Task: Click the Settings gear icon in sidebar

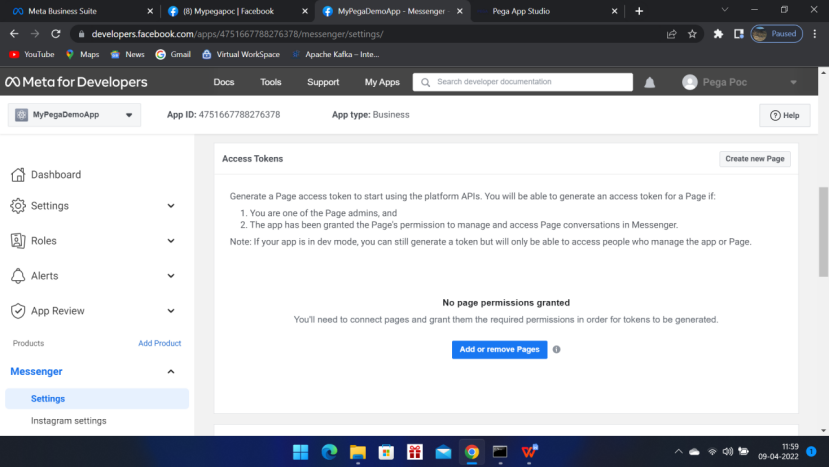Action: [18, 206]
